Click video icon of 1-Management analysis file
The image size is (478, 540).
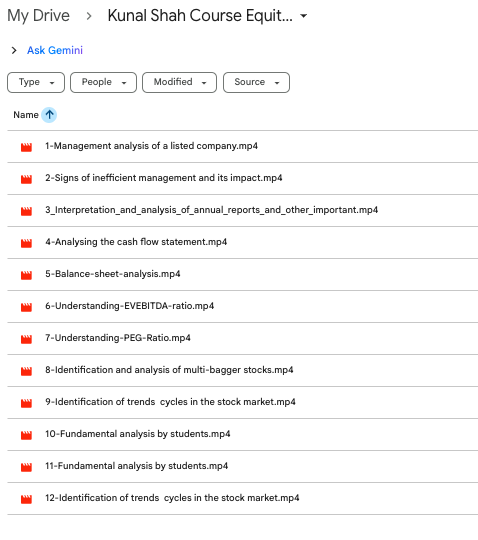(26, 147)
